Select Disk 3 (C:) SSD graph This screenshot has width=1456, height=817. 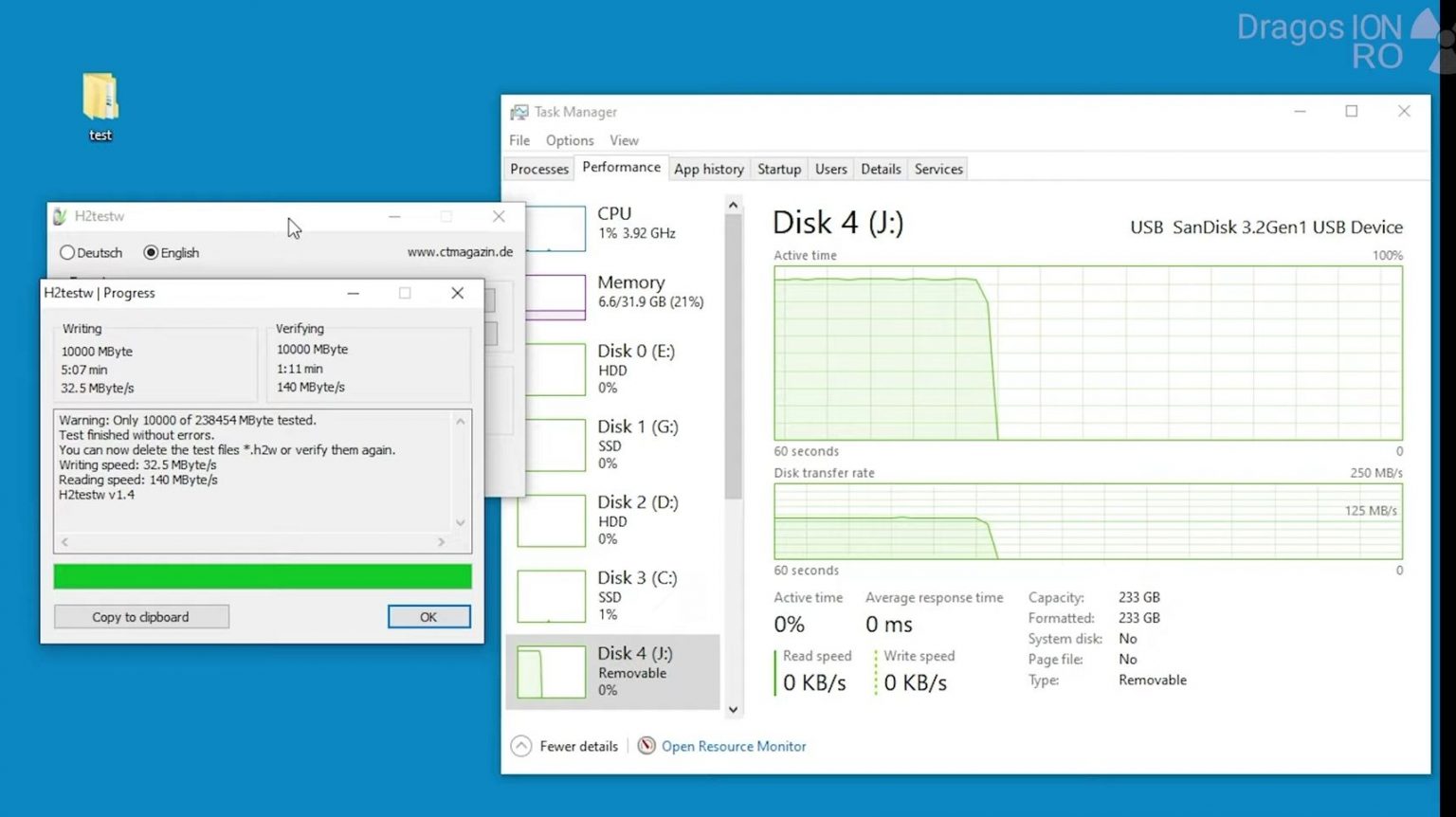pos(552,596)
